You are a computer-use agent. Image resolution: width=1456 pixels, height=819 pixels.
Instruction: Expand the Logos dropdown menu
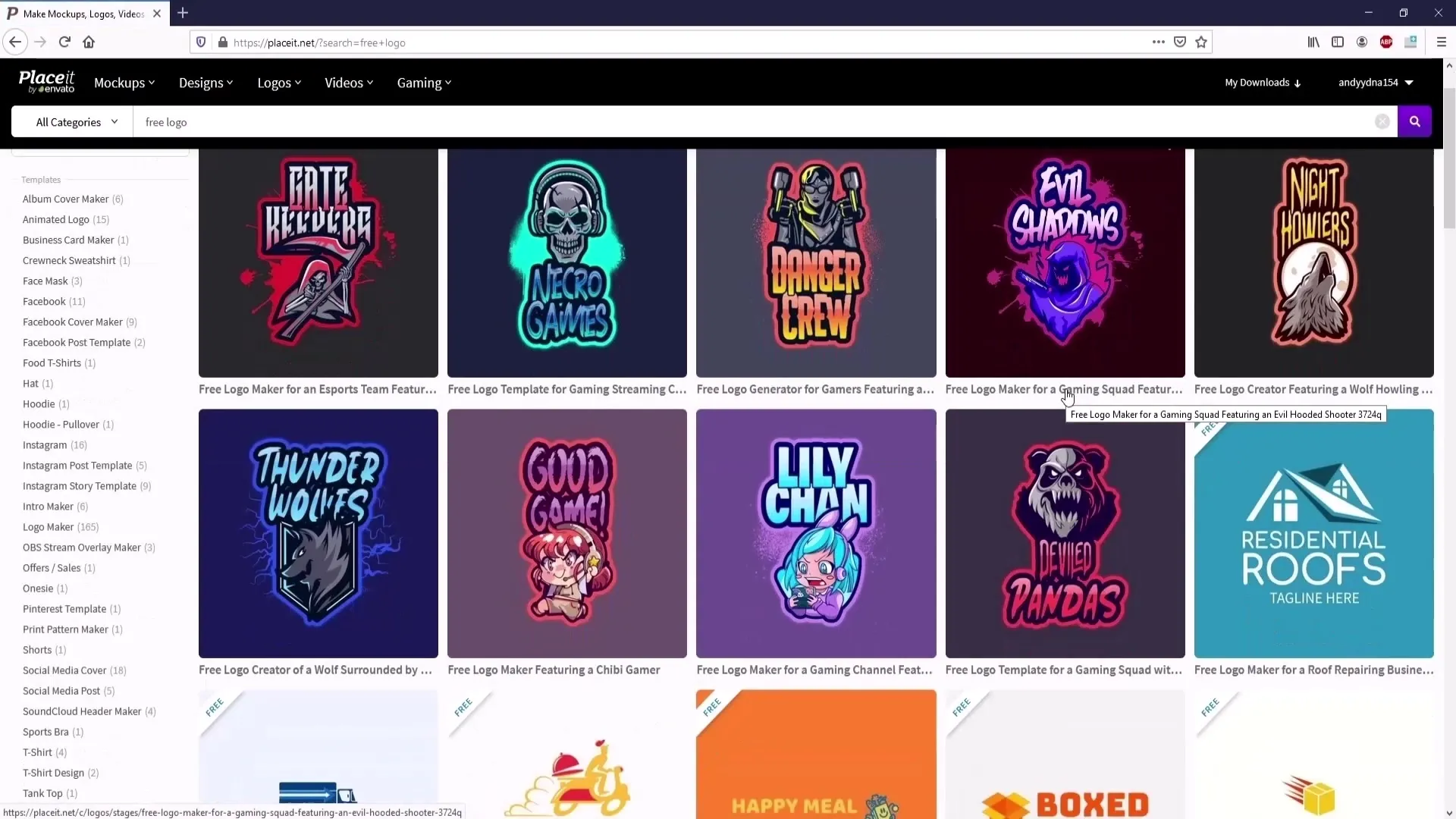coord(278,82)
